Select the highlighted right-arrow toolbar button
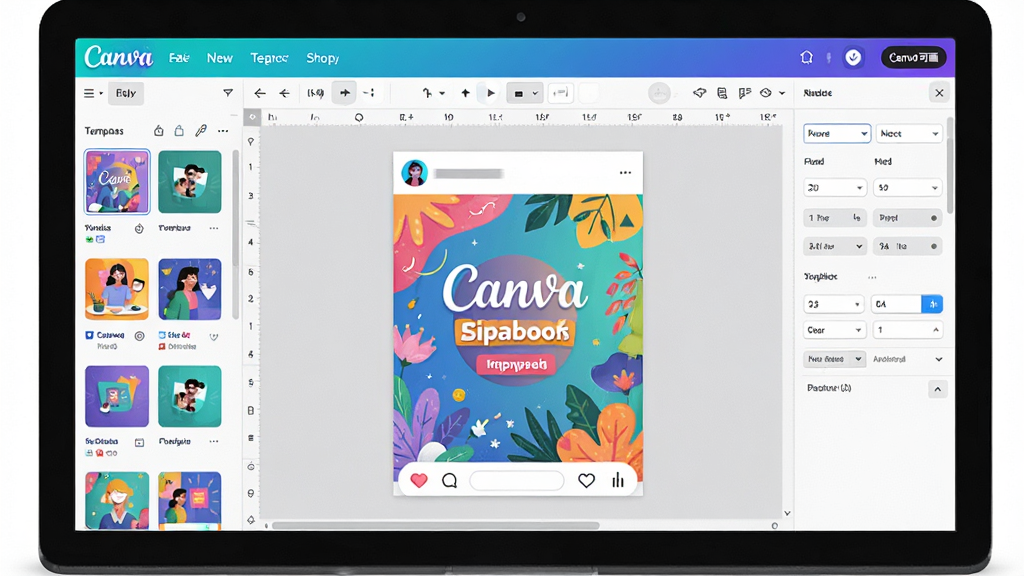 344,93
